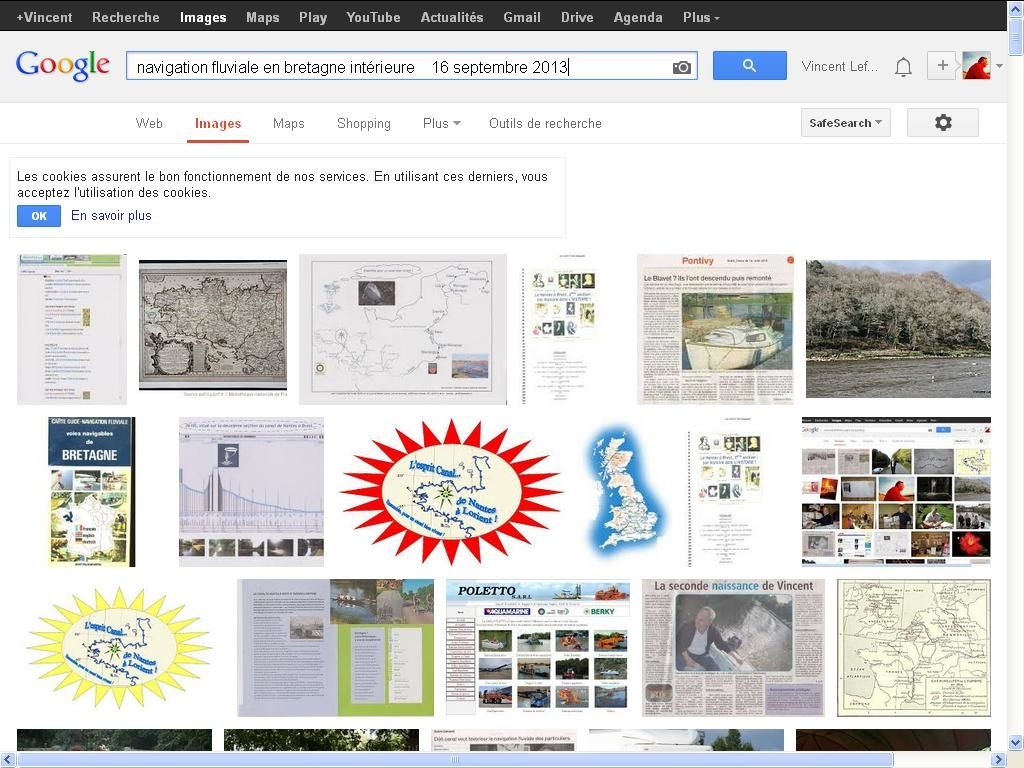This screenshot has width=1024, height=768.
Task: Click the camera search-by-image icon
Action: click(x=681, y=67)
